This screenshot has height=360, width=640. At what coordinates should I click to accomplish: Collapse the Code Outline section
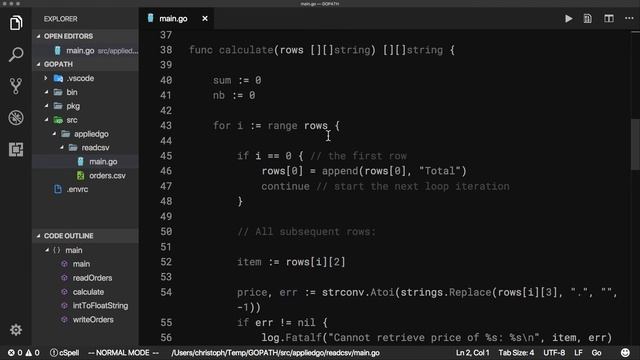tap(38, 236)
